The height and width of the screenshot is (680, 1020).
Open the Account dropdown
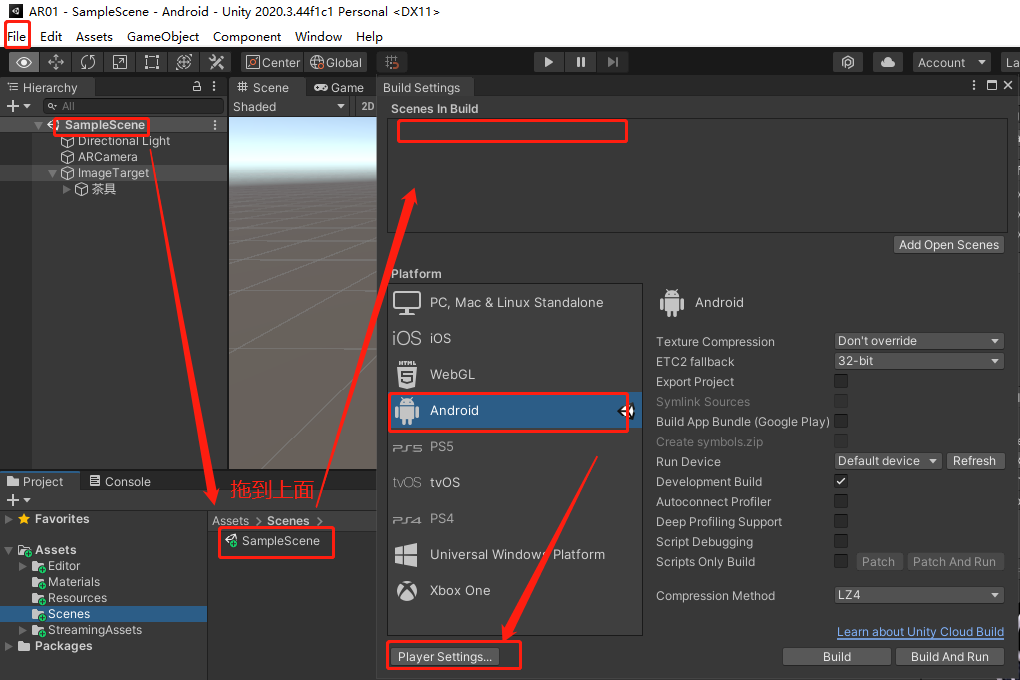pyautogui.click(x=952, y=62)
